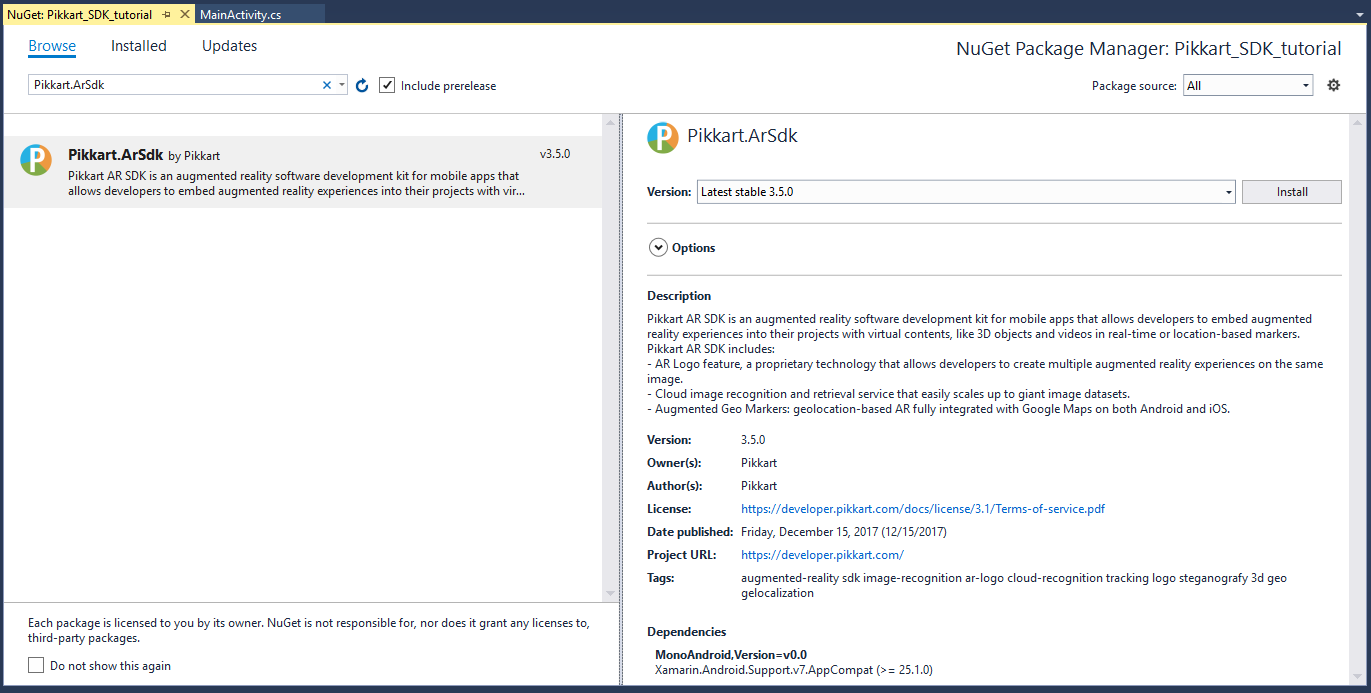Open MainActivity.cs document tab
1371x693 pixels.
(x=240, y=15)
